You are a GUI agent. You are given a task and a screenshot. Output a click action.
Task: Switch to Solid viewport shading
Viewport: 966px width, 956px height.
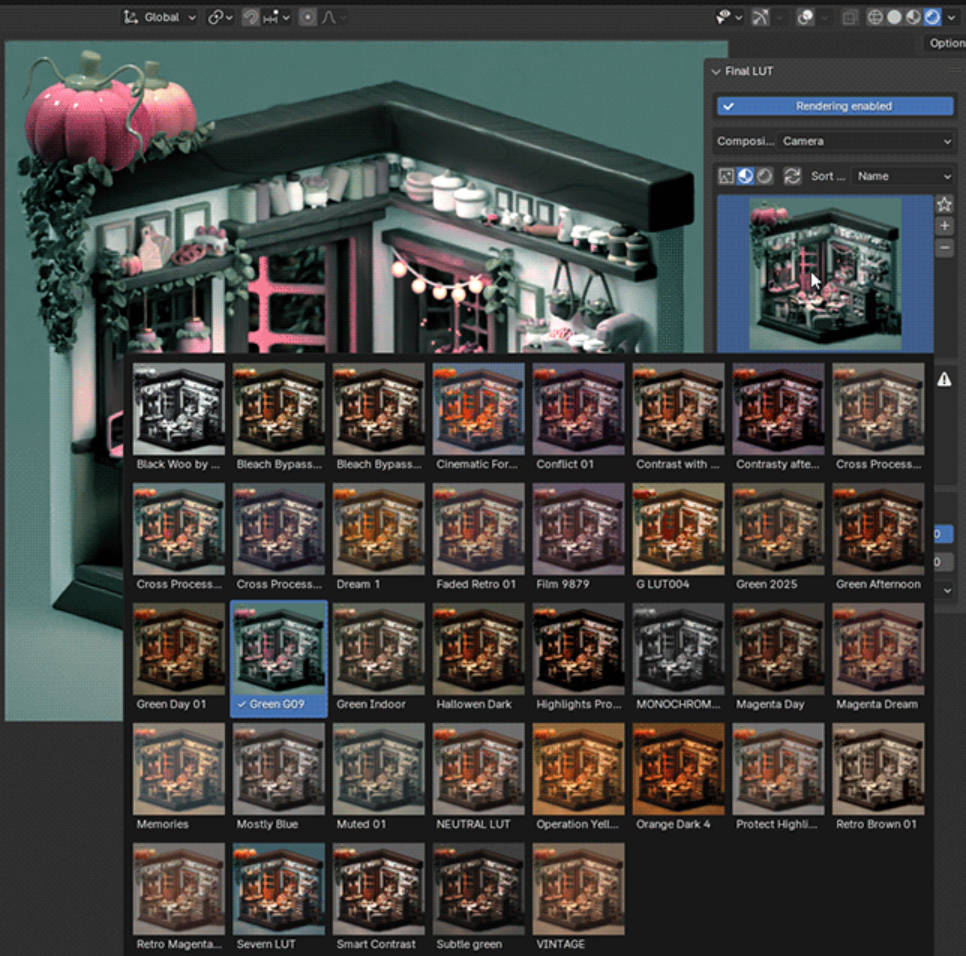pyautogui.click(x=894, y=17)
